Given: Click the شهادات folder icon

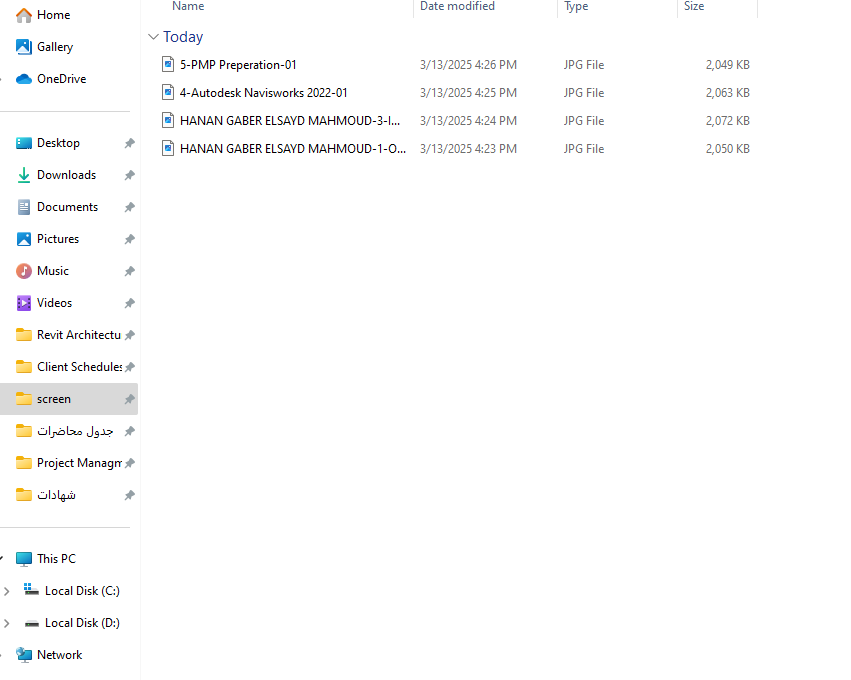Looking at the screenshot, I should pyautogui.click(x=24, y=495).
